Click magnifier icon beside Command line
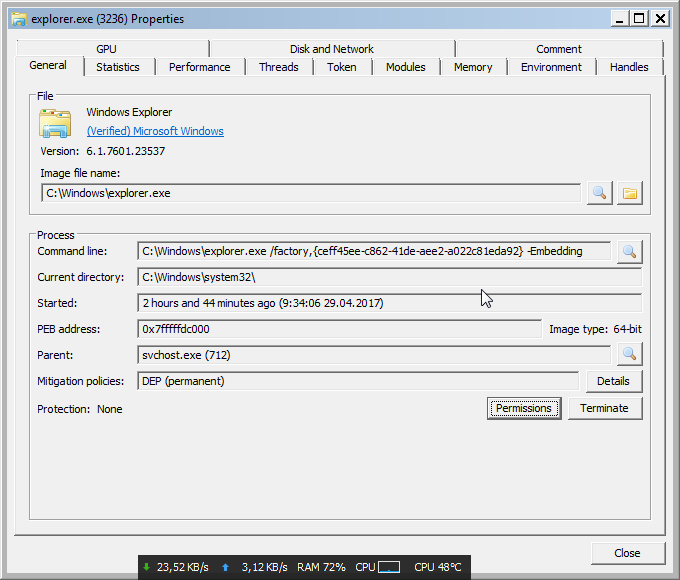Viewport: 680px width, 580px height. pyautogui.click(x=630, y=252)
